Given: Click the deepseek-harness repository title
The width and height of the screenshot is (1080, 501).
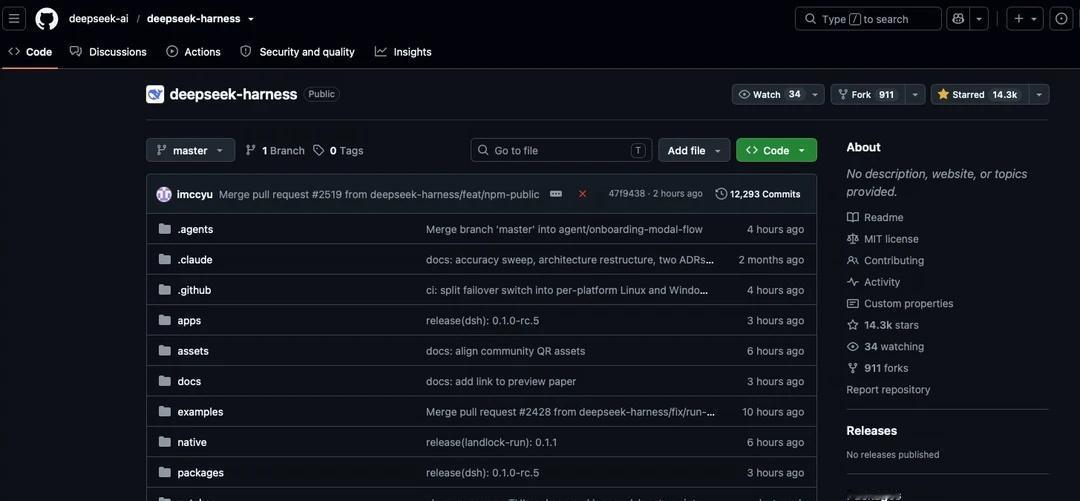Looking at the screenshot, I should pyautogui.click(x=233, y=94).
